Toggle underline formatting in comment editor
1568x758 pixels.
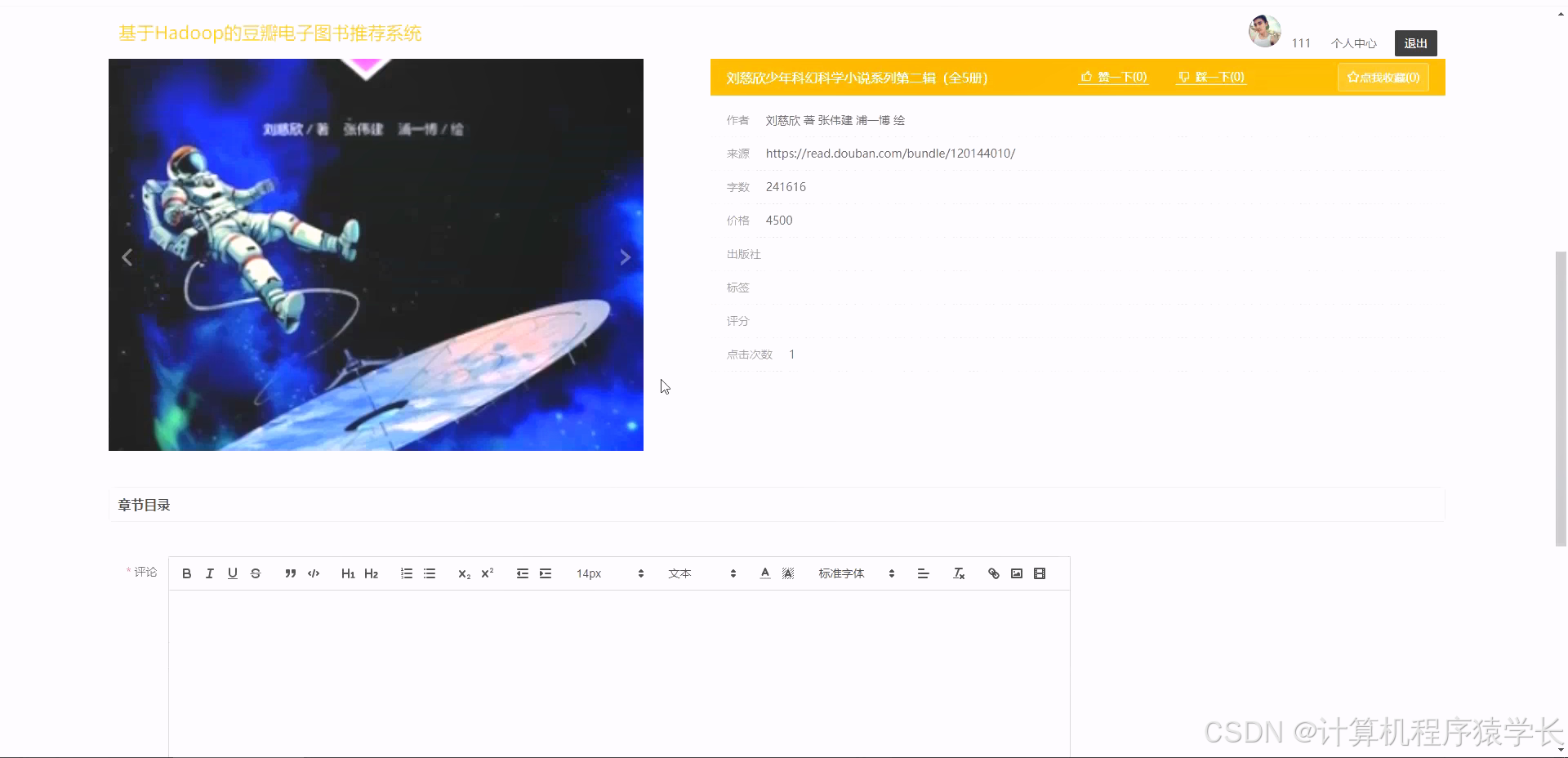point(232,573)
